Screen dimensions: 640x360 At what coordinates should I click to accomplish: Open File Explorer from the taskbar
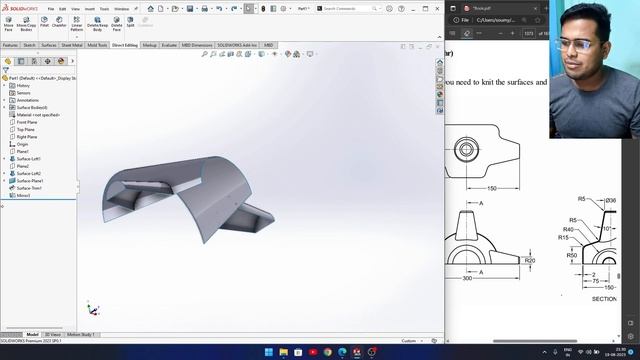pyautogui.click(x=283, y=352)
